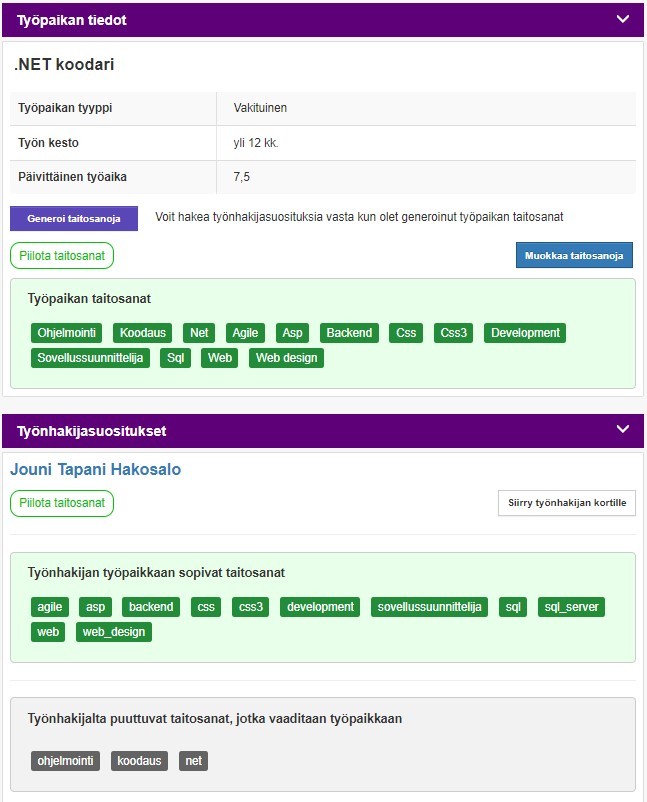Click the Generoi taitosanoja button
Screen dimensions: 647x802
point(74,218)
